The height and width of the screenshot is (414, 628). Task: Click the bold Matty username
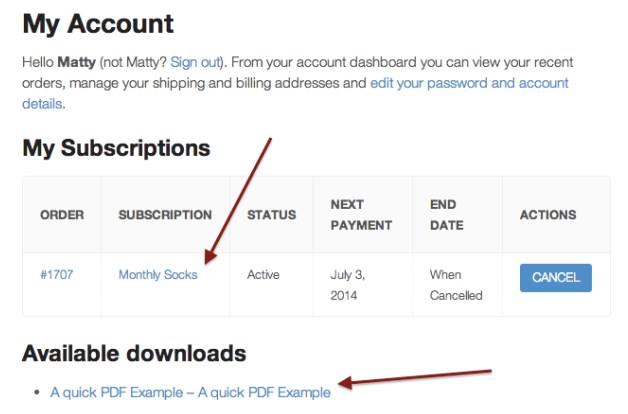[77, 61]
